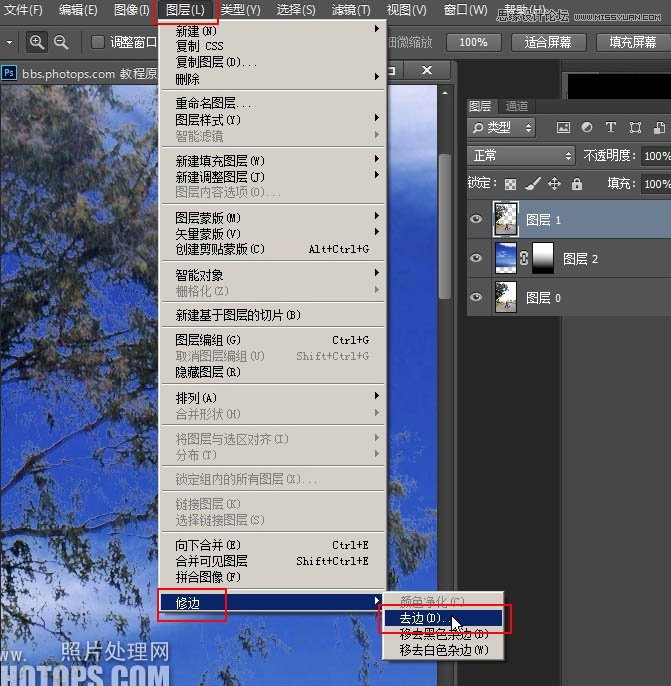Filter layers by shape layer icon
Viewport: 671px width, 686px height.
(635, 127)
